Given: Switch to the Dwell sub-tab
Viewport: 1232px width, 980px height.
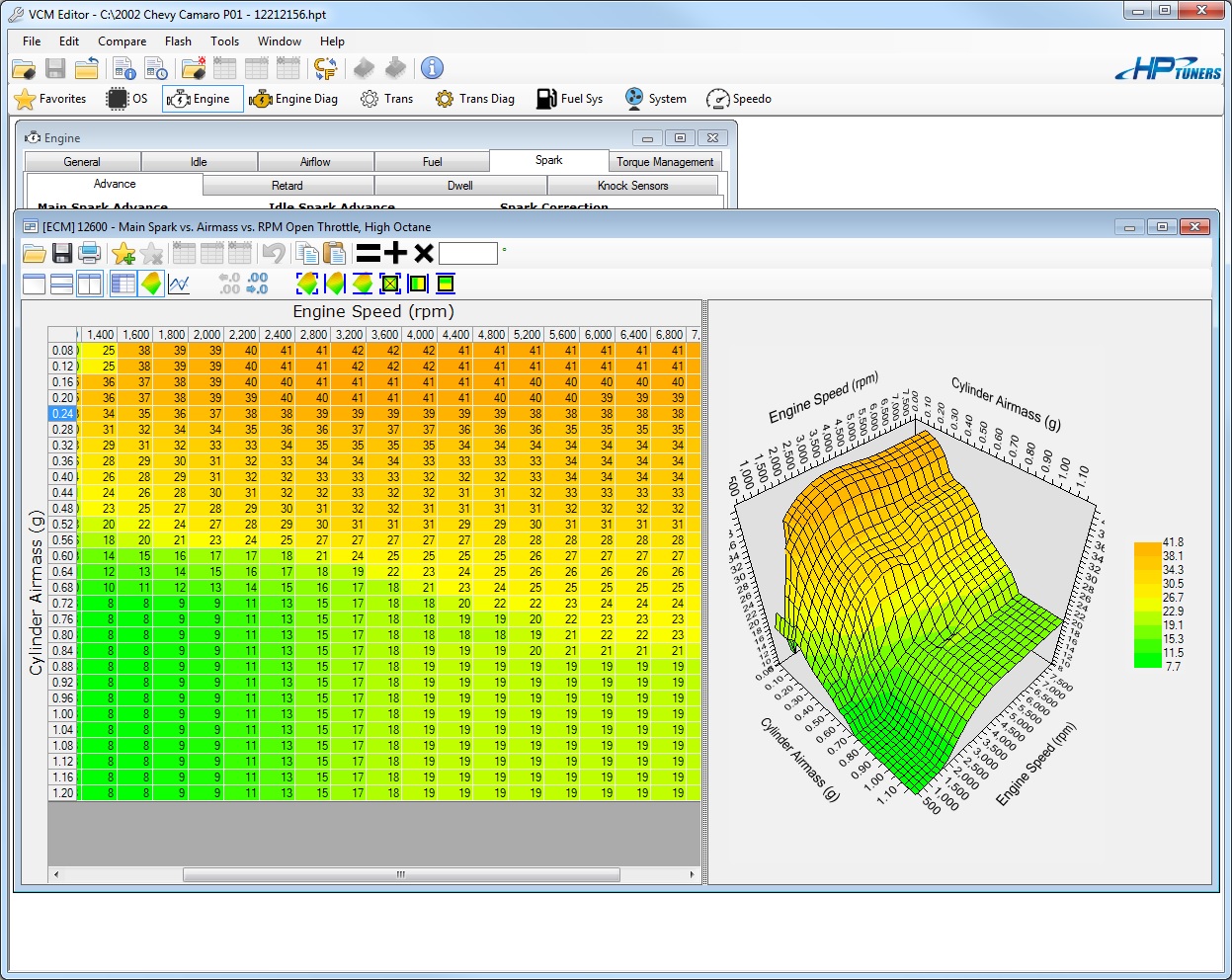Looking at the screenshot, I should [460, 186].
